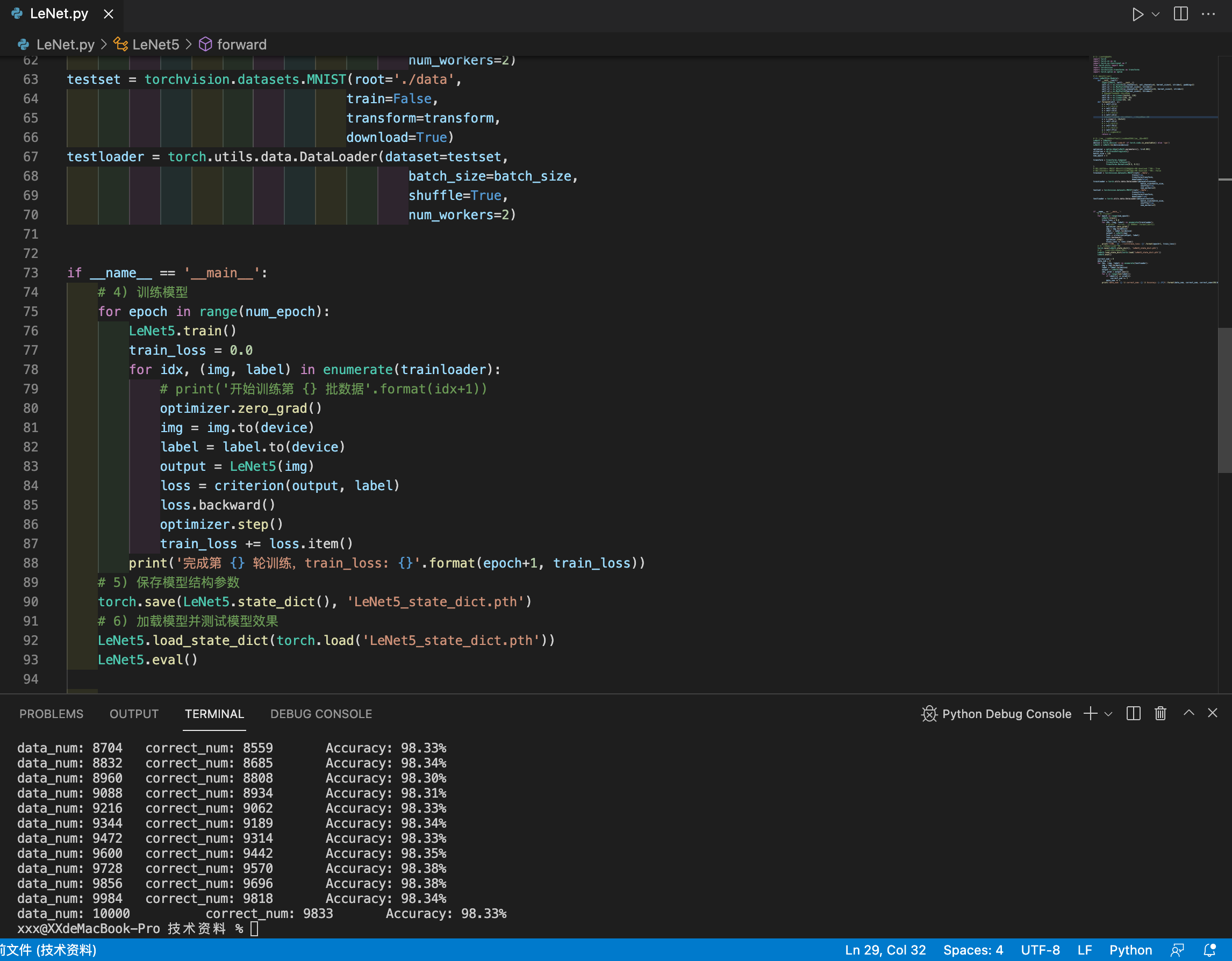Open the LeNet5 breadcrumb dropdown
Screen dimensions: 1232x961
coord(156,45)
